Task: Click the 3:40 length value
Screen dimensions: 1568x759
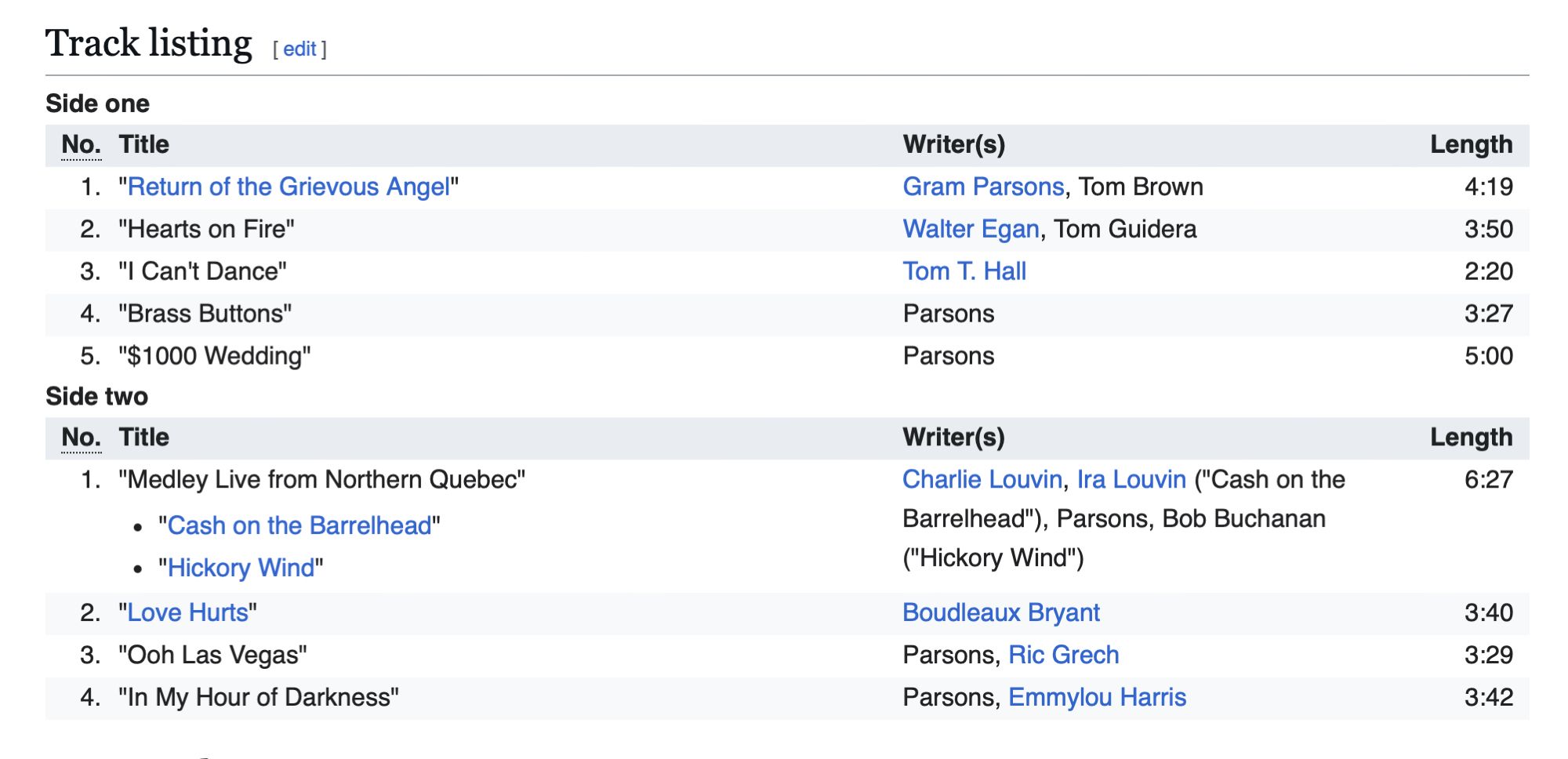Action: [x=1488, y=612]
